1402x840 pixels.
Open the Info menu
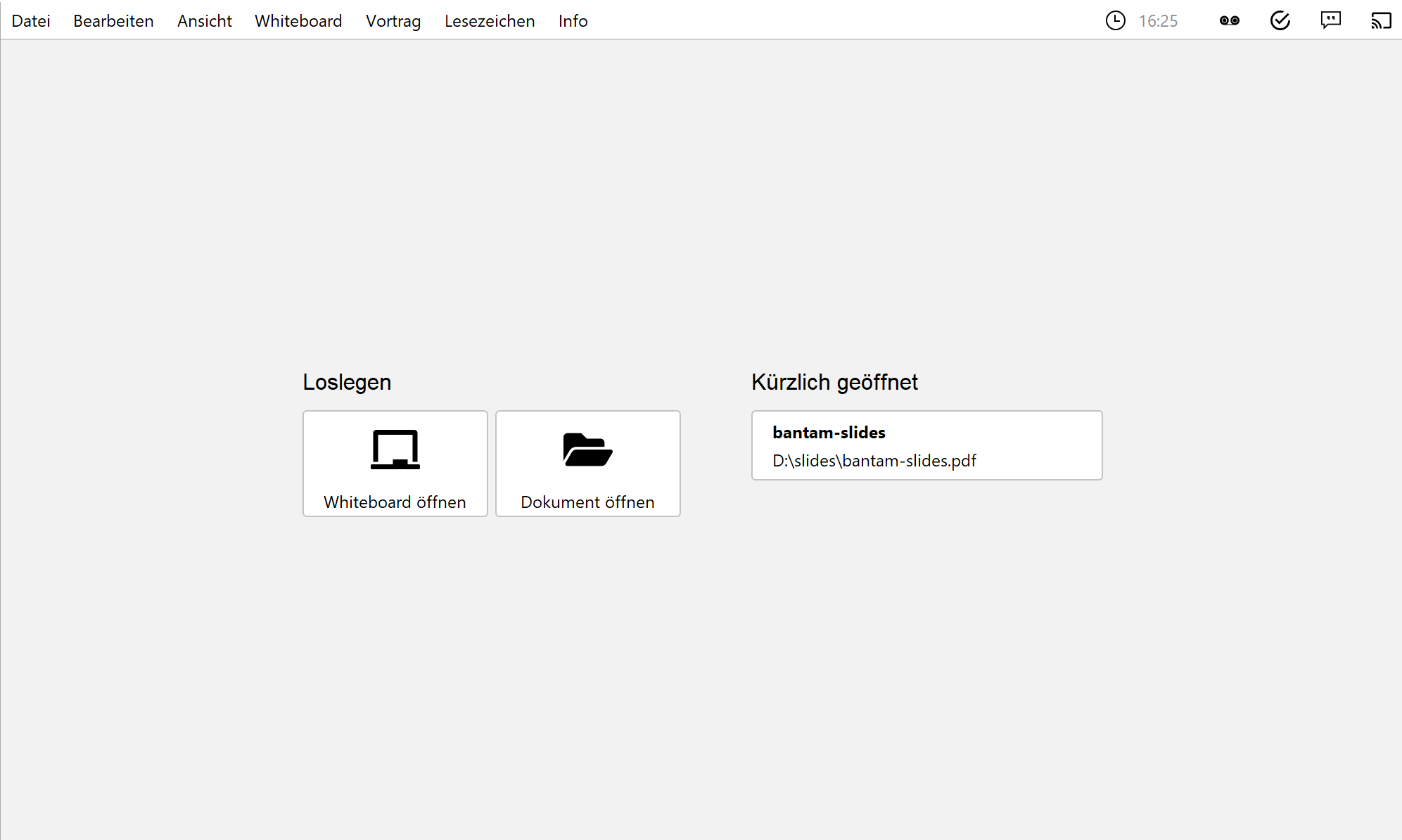coord(573,21)
